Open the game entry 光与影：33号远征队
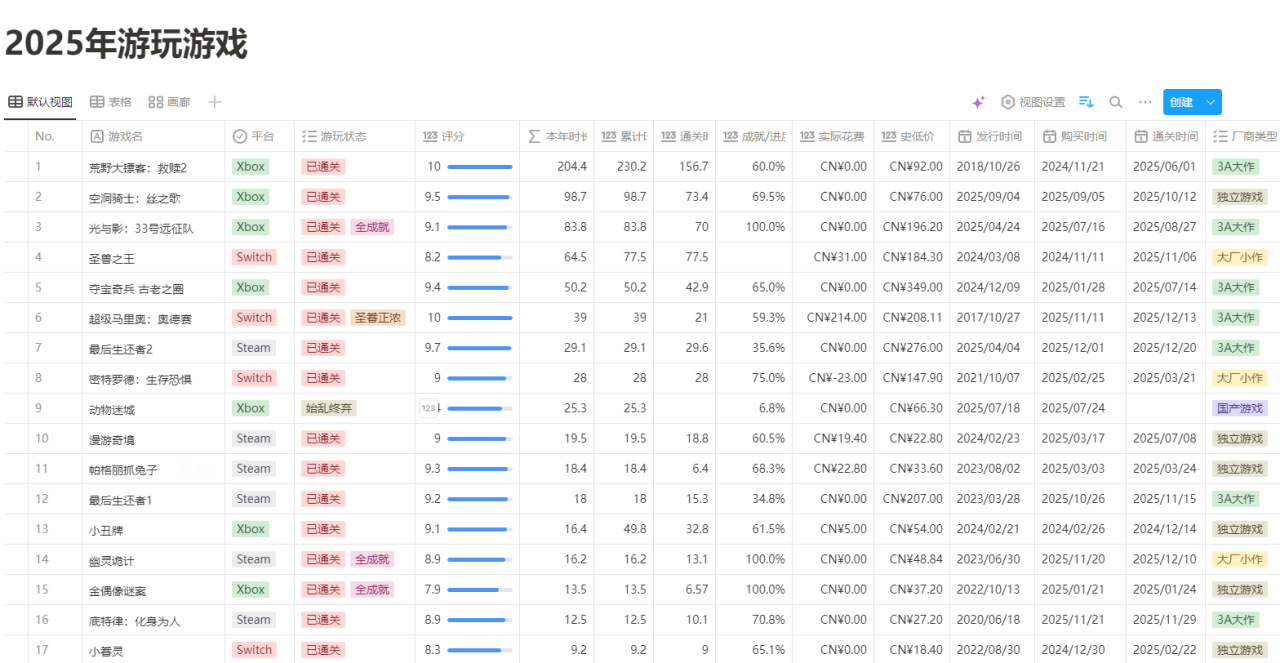 tap(141, 228)
